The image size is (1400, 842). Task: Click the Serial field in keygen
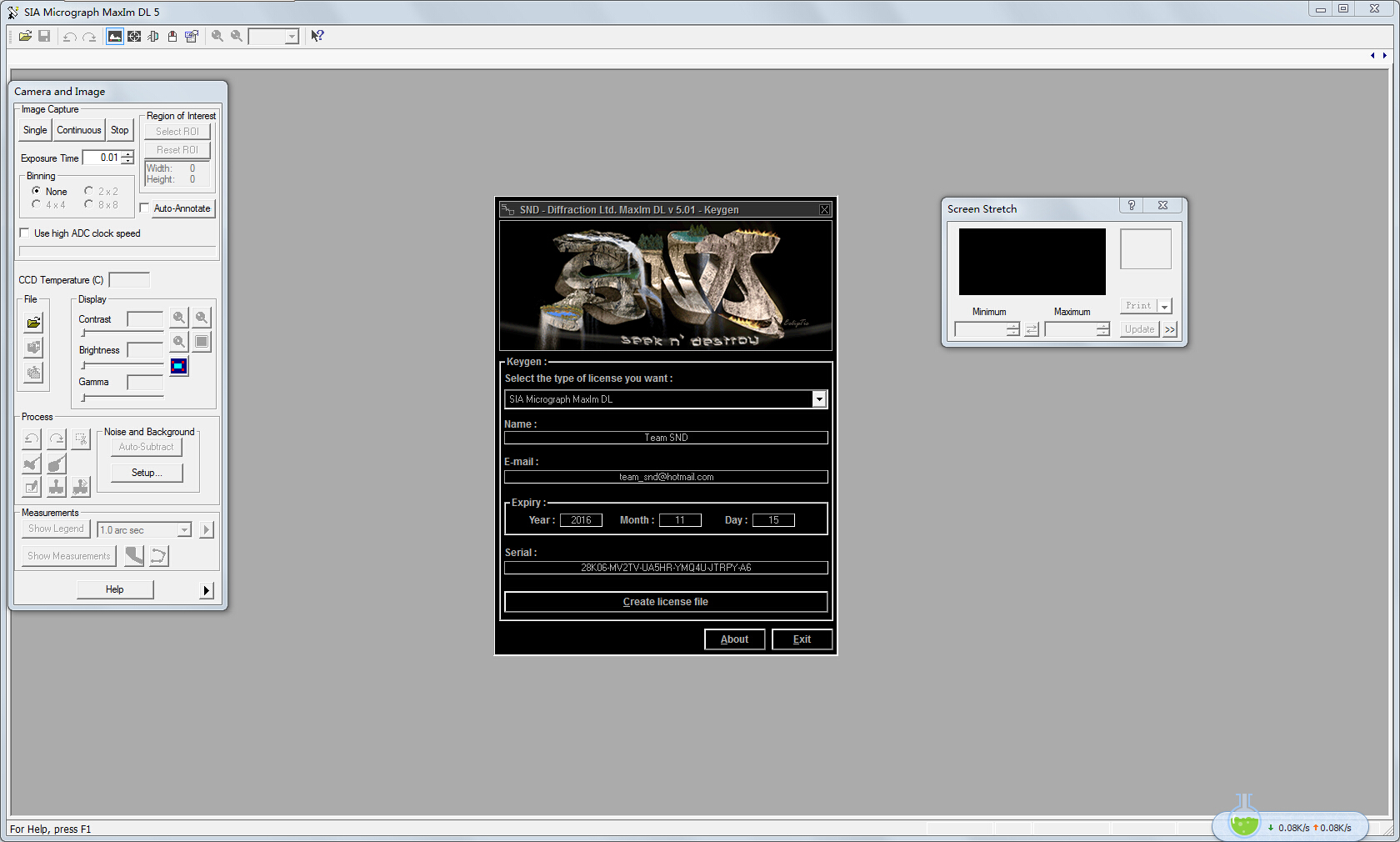coord(666,568)
